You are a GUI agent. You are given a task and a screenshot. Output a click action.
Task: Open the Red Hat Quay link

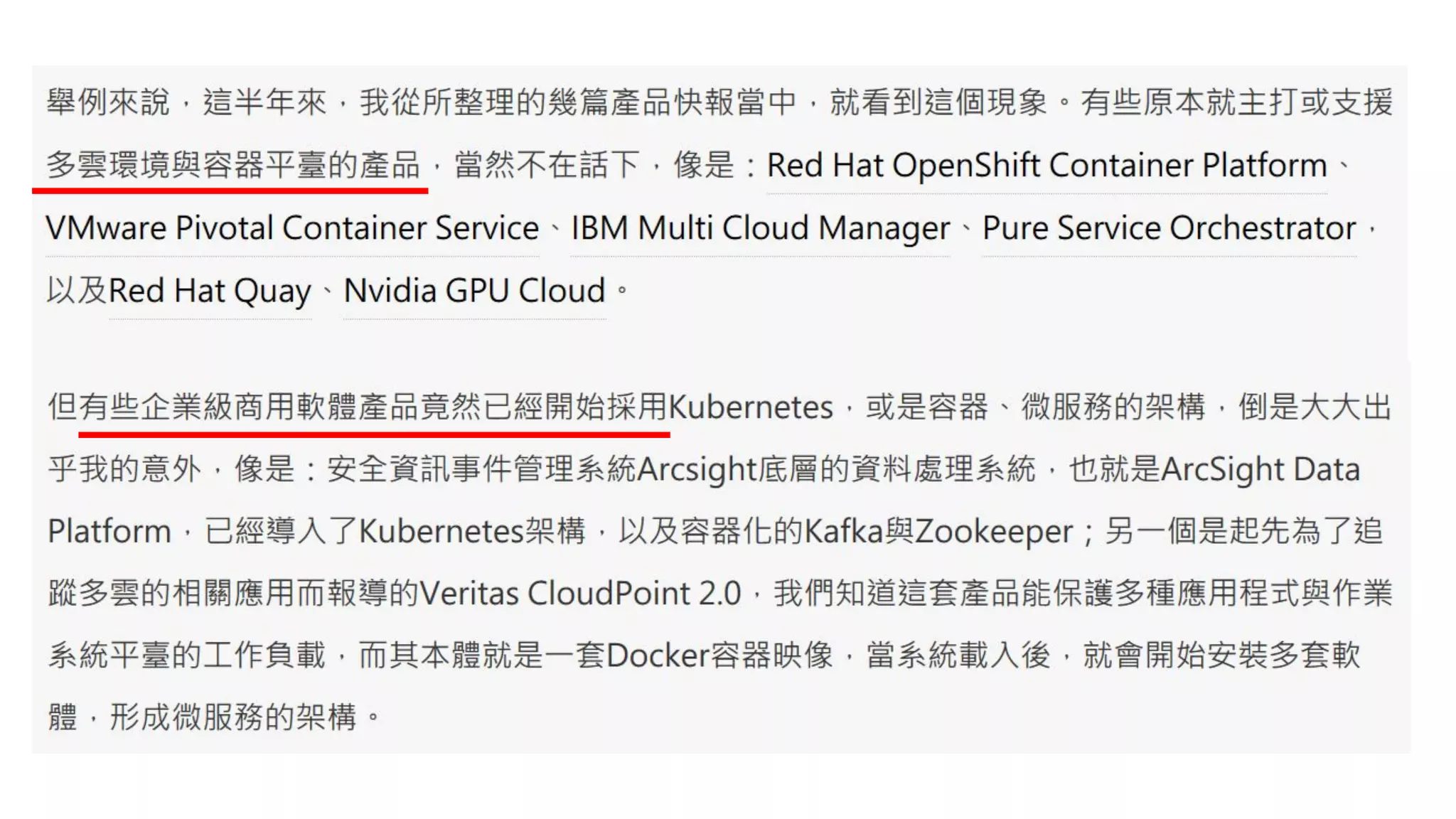pyautogui.click(x=210, y=291)
